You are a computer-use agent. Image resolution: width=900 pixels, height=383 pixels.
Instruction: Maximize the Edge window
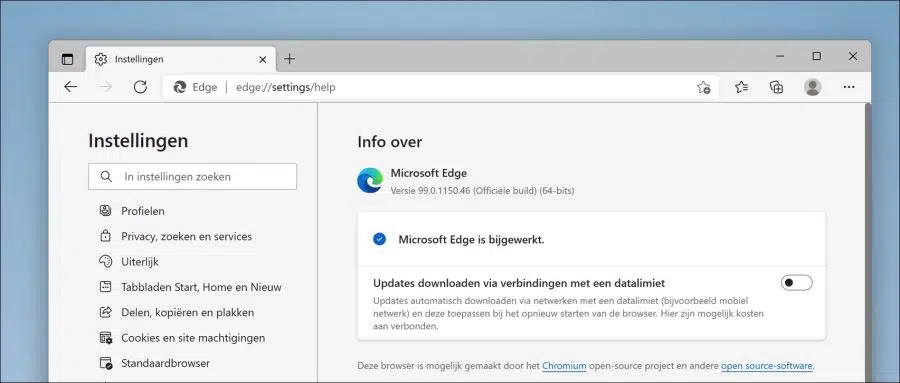click(x=816, y=56)
